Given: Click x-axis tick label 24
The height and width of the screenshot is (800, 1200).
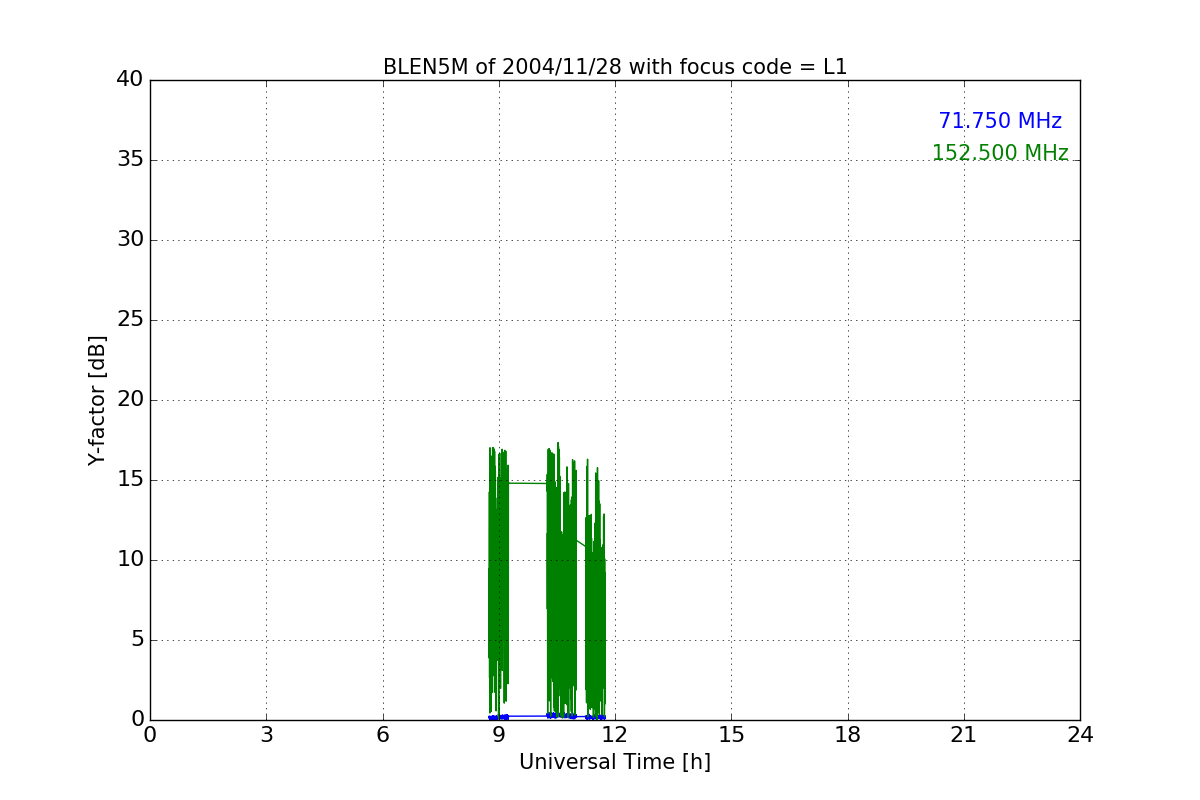Looking at the screenshot, I should tap(1080, 735).
